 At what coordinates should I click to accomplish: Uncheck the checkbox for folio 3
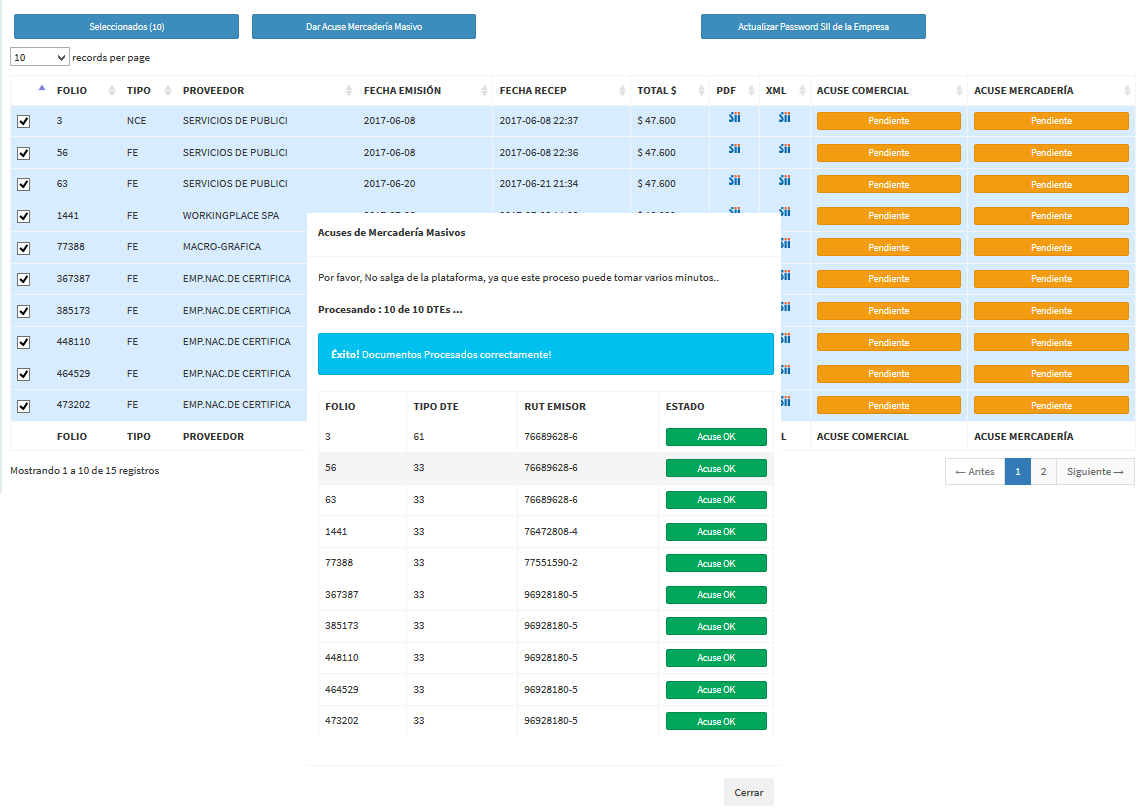(23, 121)
